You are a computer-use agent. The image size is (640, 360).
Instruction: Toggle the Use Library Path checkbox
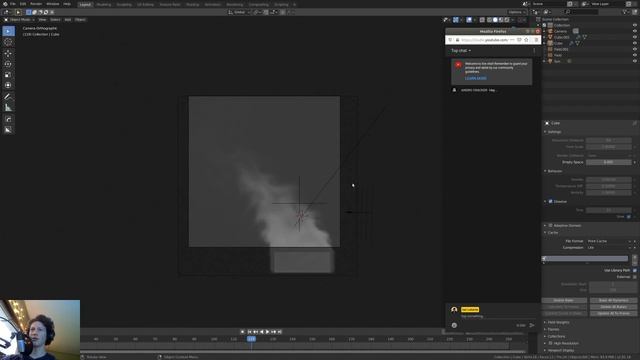(634, 270)
